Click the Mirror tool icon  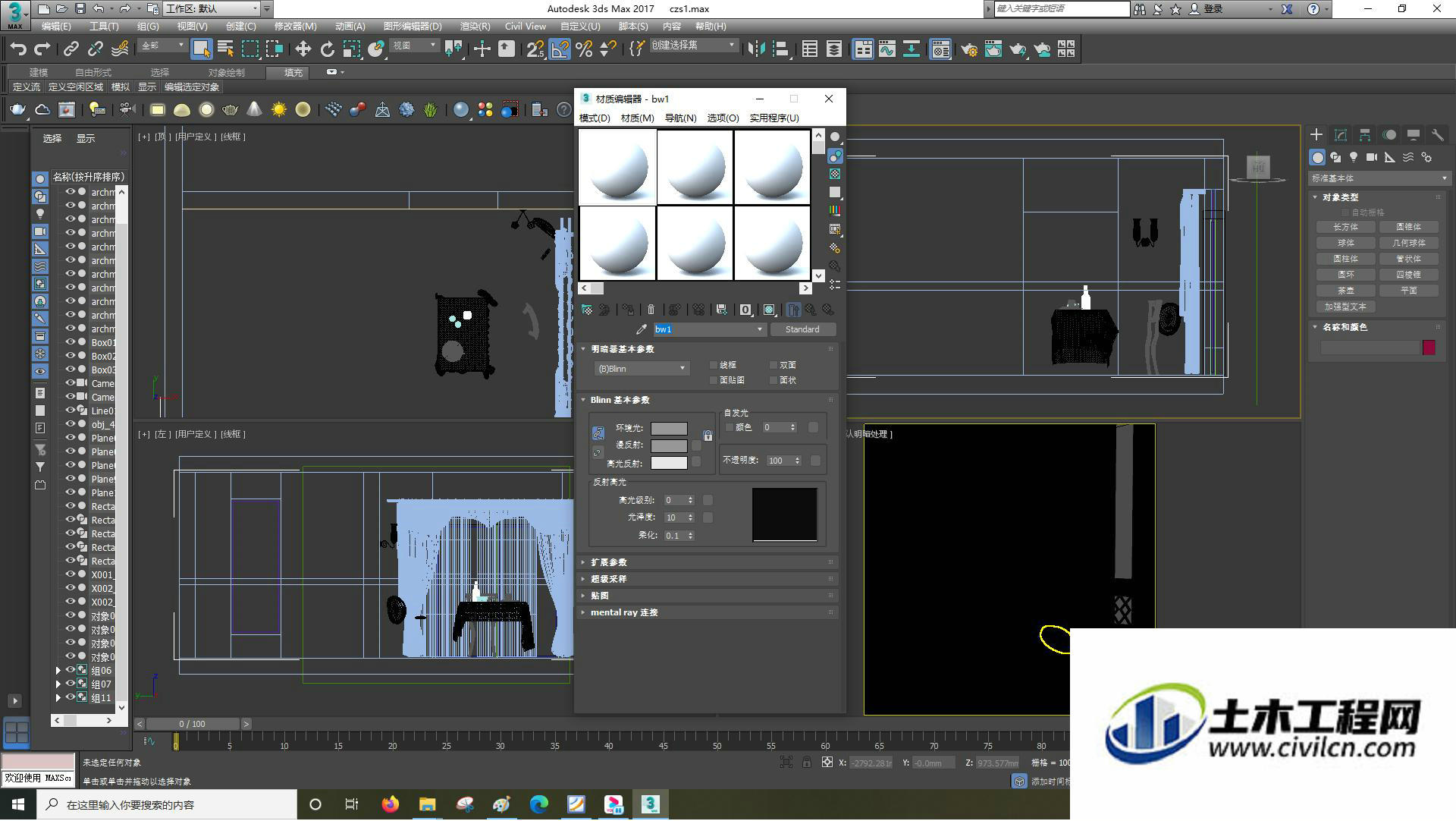(756, 49)
